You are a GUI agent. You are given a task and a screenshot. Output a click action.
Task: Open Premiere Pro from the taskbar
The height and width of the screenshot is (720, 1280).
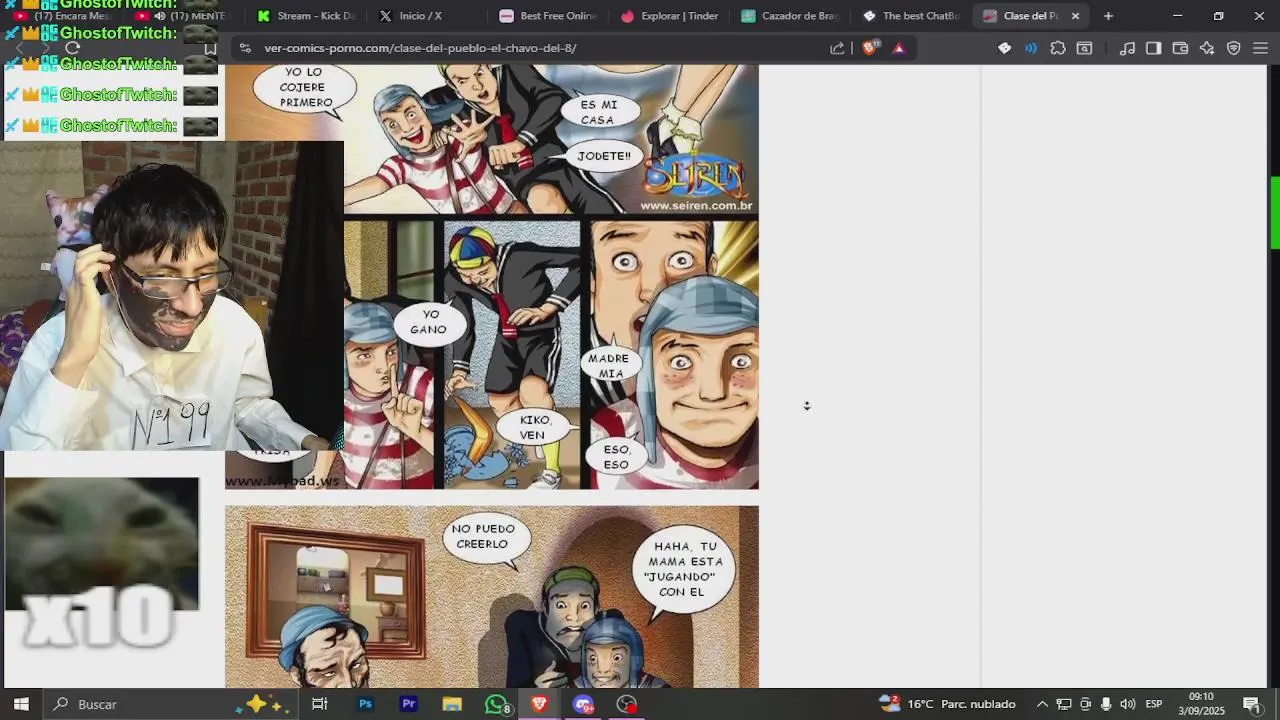[x=408, y=704]
